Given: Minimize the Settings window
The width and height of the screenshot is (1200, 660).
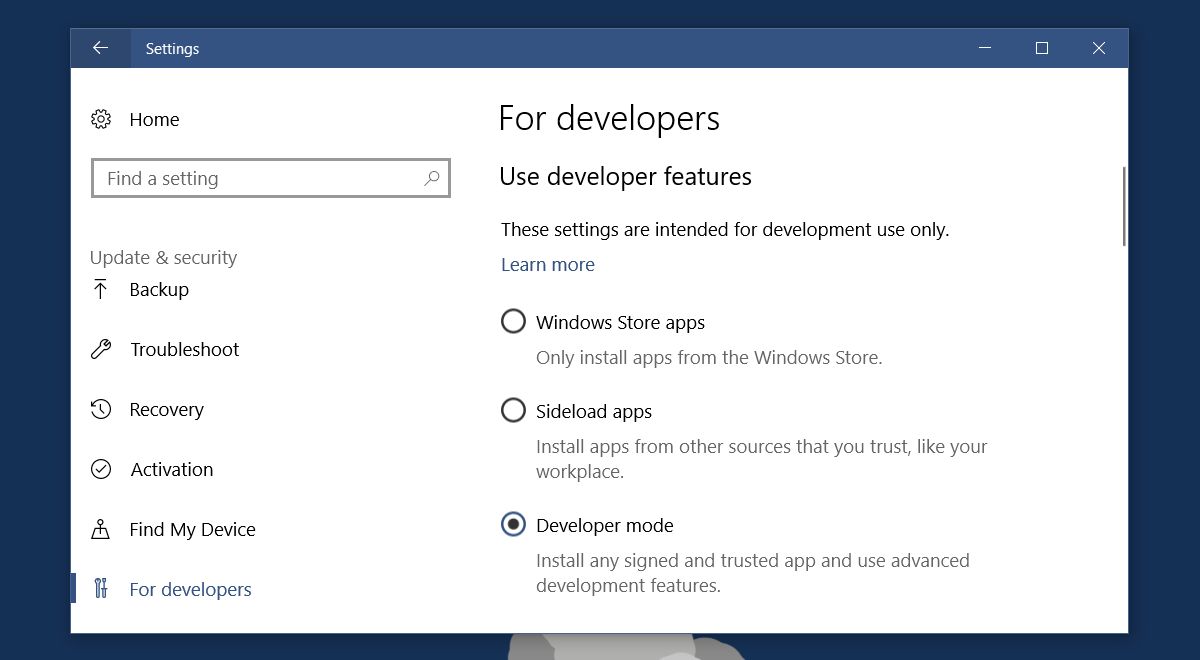Looking at the screenshot, I should pyautogui.click(x=986, y=48).
